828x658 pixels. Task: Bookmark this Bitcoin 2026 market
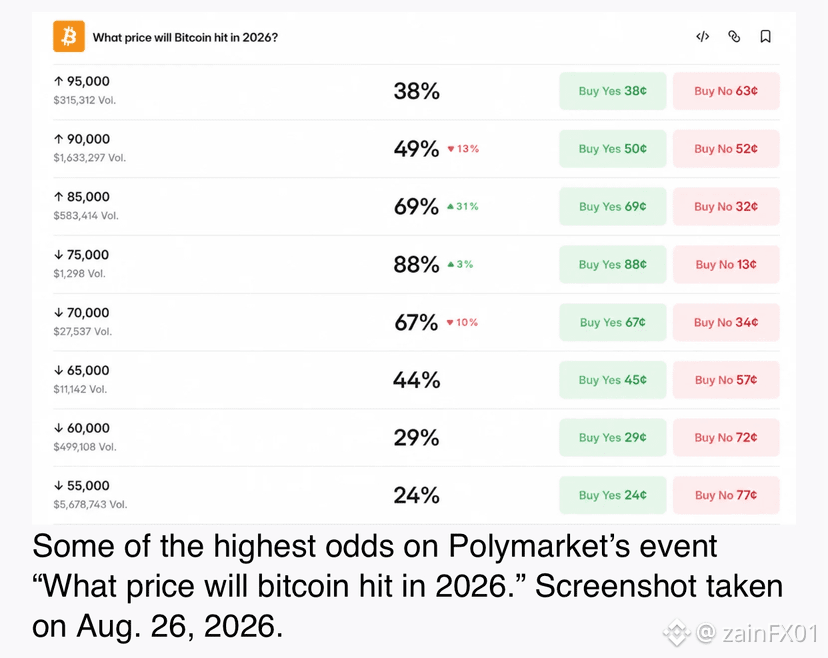[765, 36]
